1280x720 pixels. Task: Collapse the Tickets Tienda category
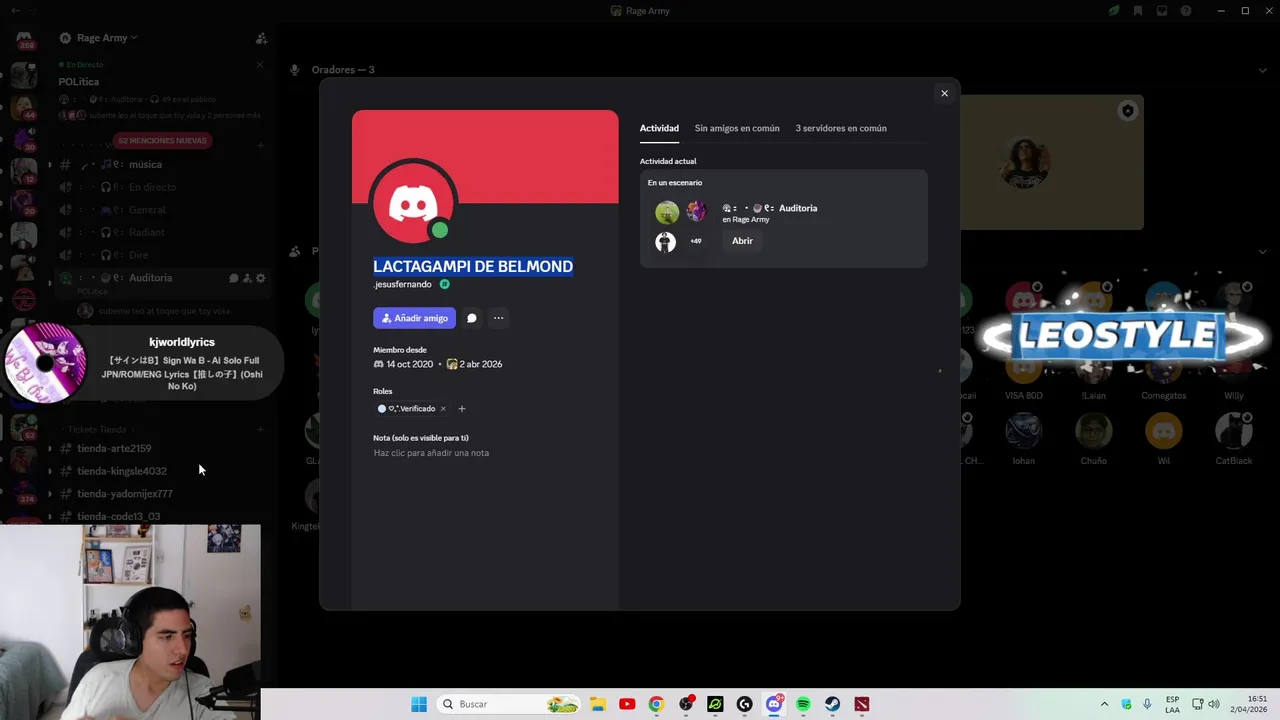click(97, 430)
